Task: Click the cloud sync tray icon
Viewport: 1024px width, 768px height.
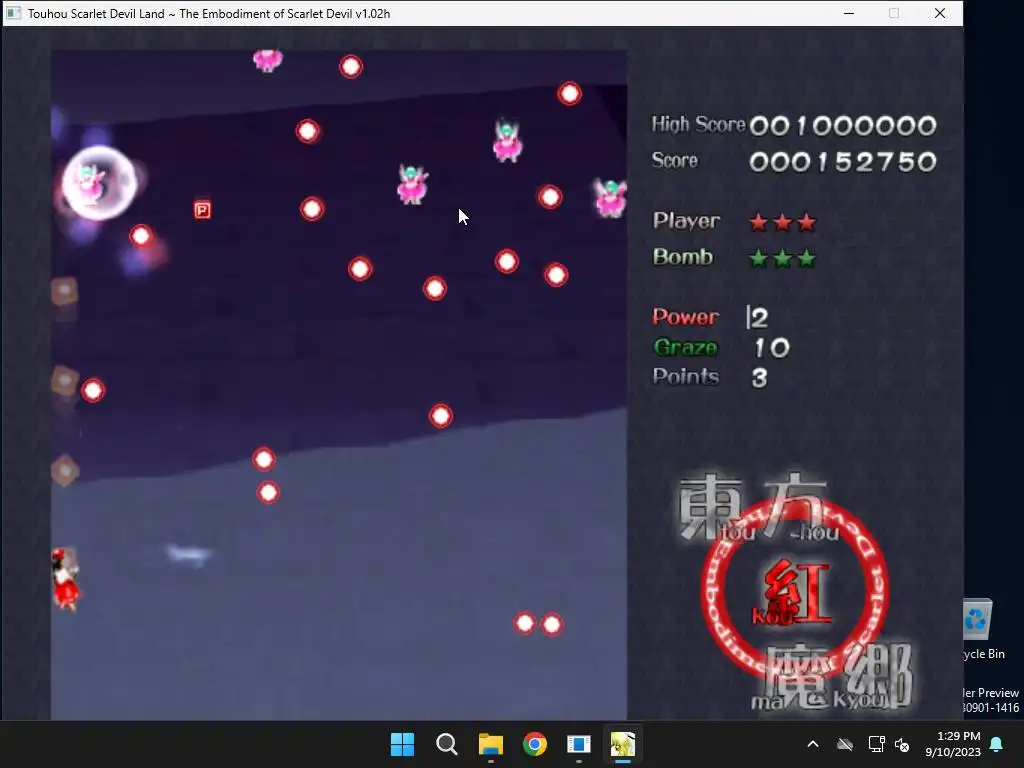Action: tap(845, 744)
